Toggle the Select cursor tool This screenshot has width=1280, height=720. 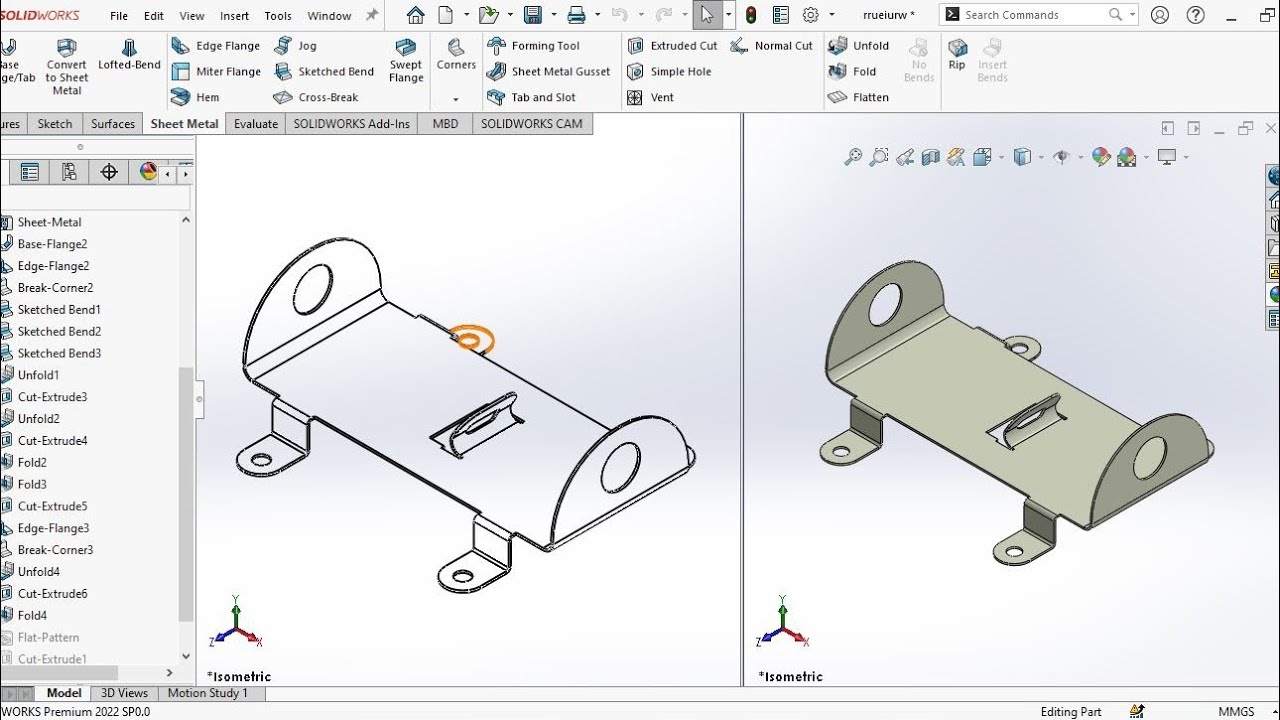point(707,15)
